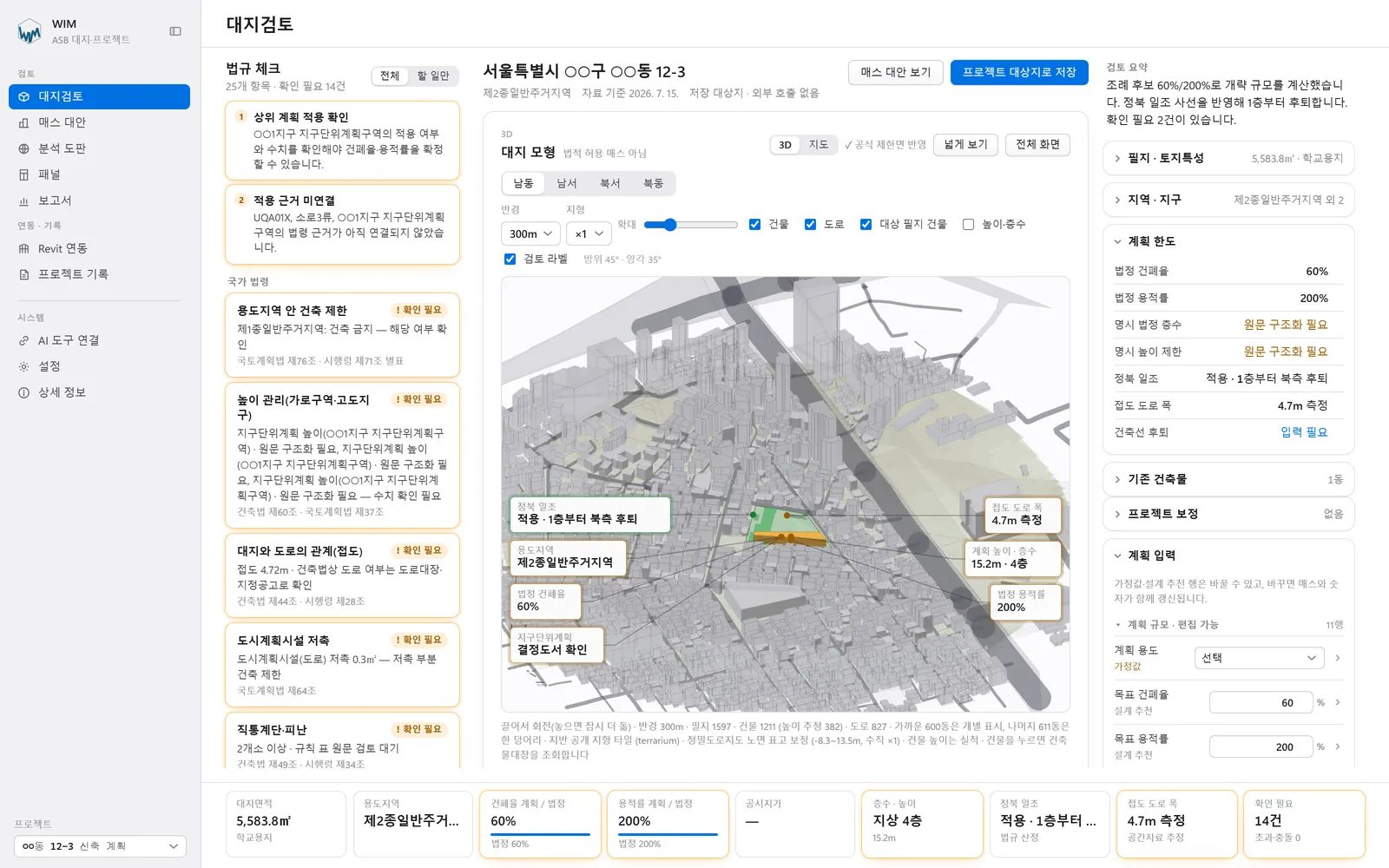Click 프로젝트 대상지로 저장 button
The height and width of the screenshot is (868, 1389).
pyautogui.click(x=1019, y=72)
